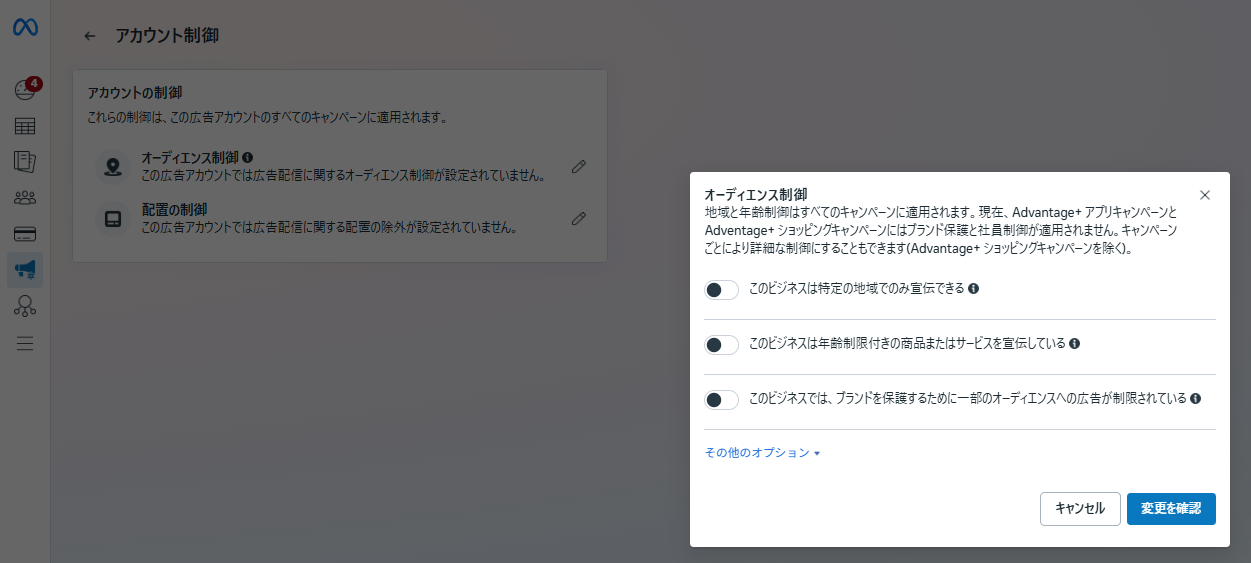Open the notifications icon with badge 4
1251x563 pixels.
pyautogui.click(x=25, y=90)
